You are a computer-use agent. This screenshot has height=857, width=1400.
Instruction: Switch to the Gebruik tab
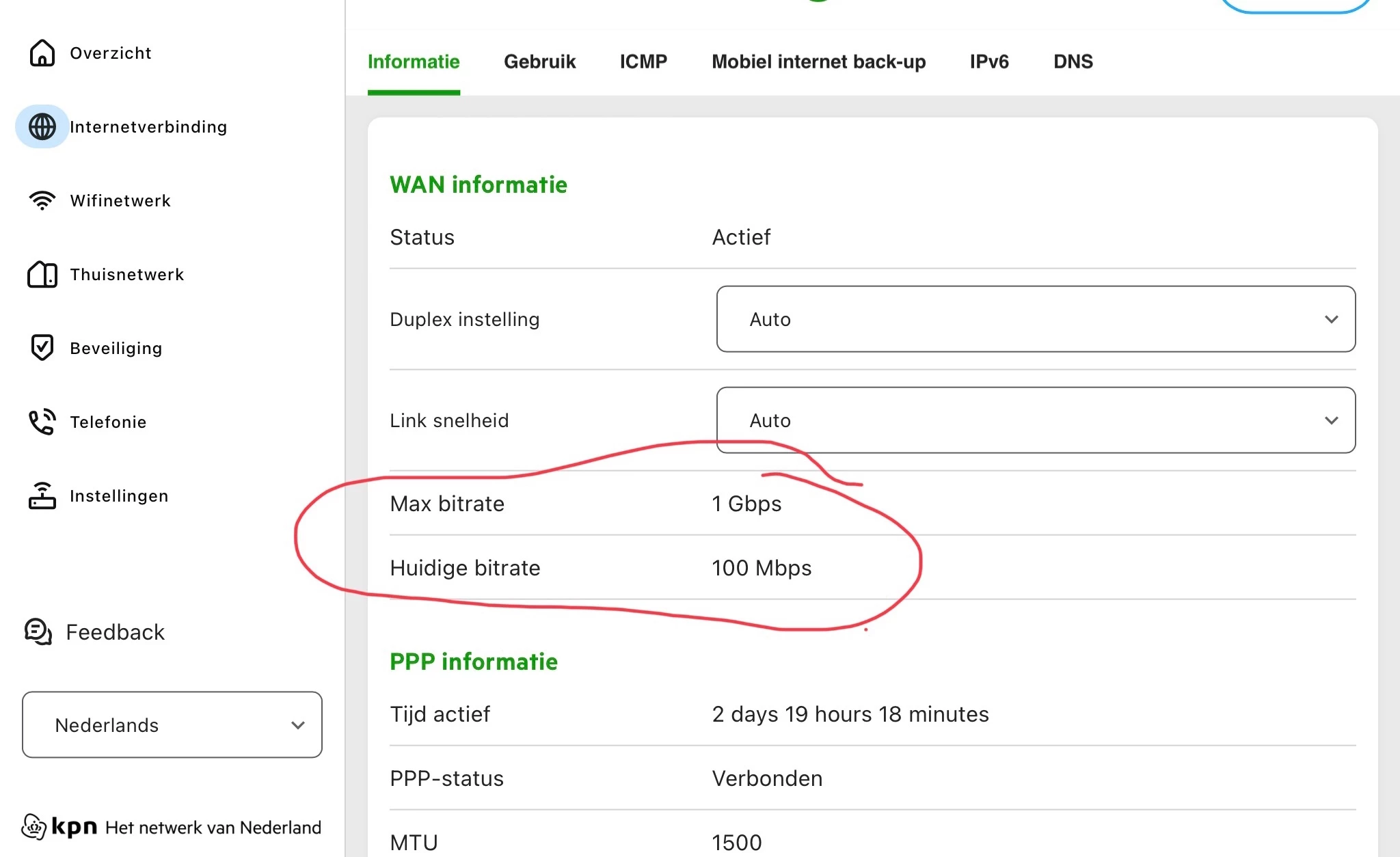point(539,62)
